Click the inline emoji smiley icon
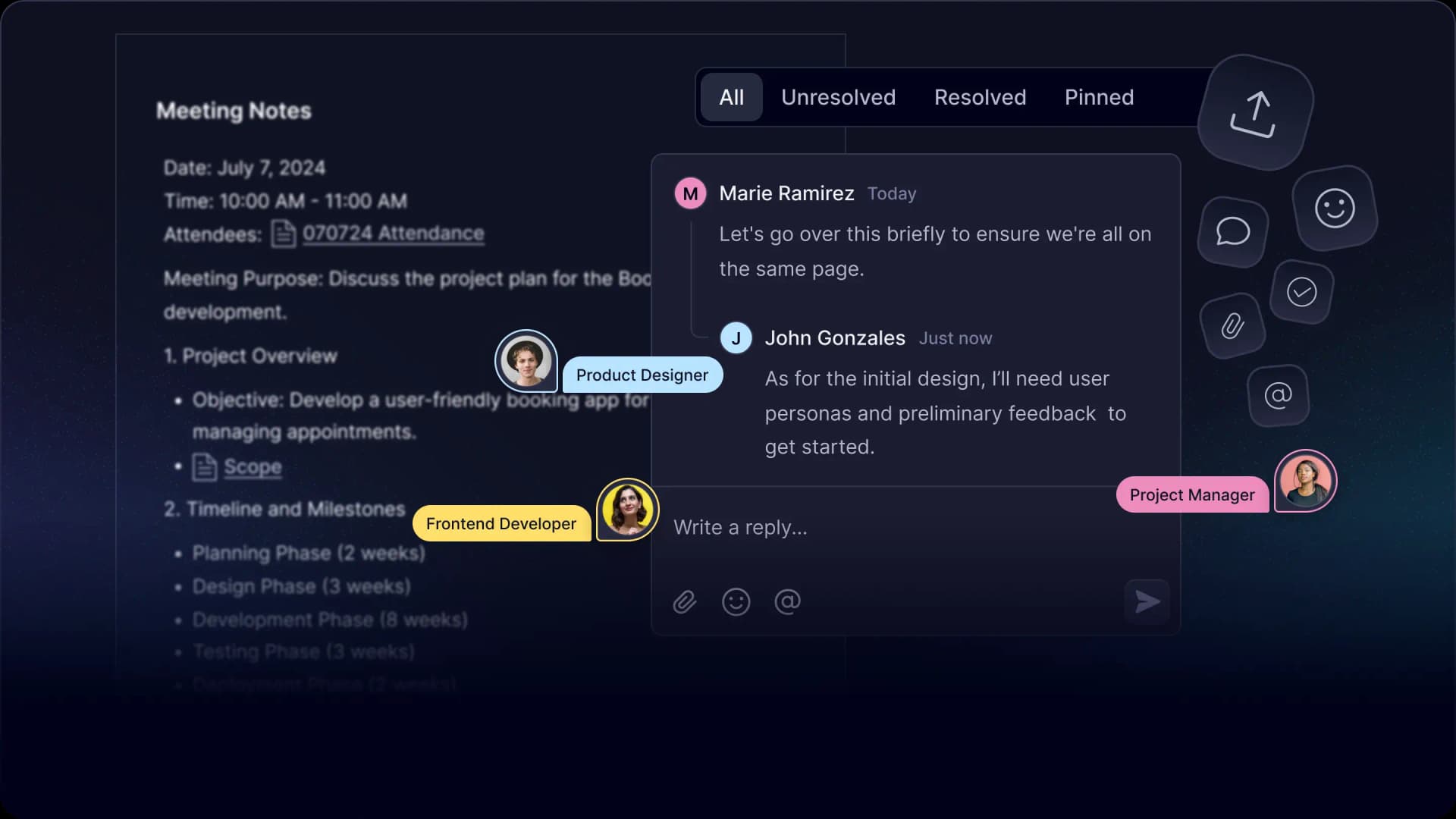The height and width of the screenshot is (819, 1456). (x=737, y=601)
